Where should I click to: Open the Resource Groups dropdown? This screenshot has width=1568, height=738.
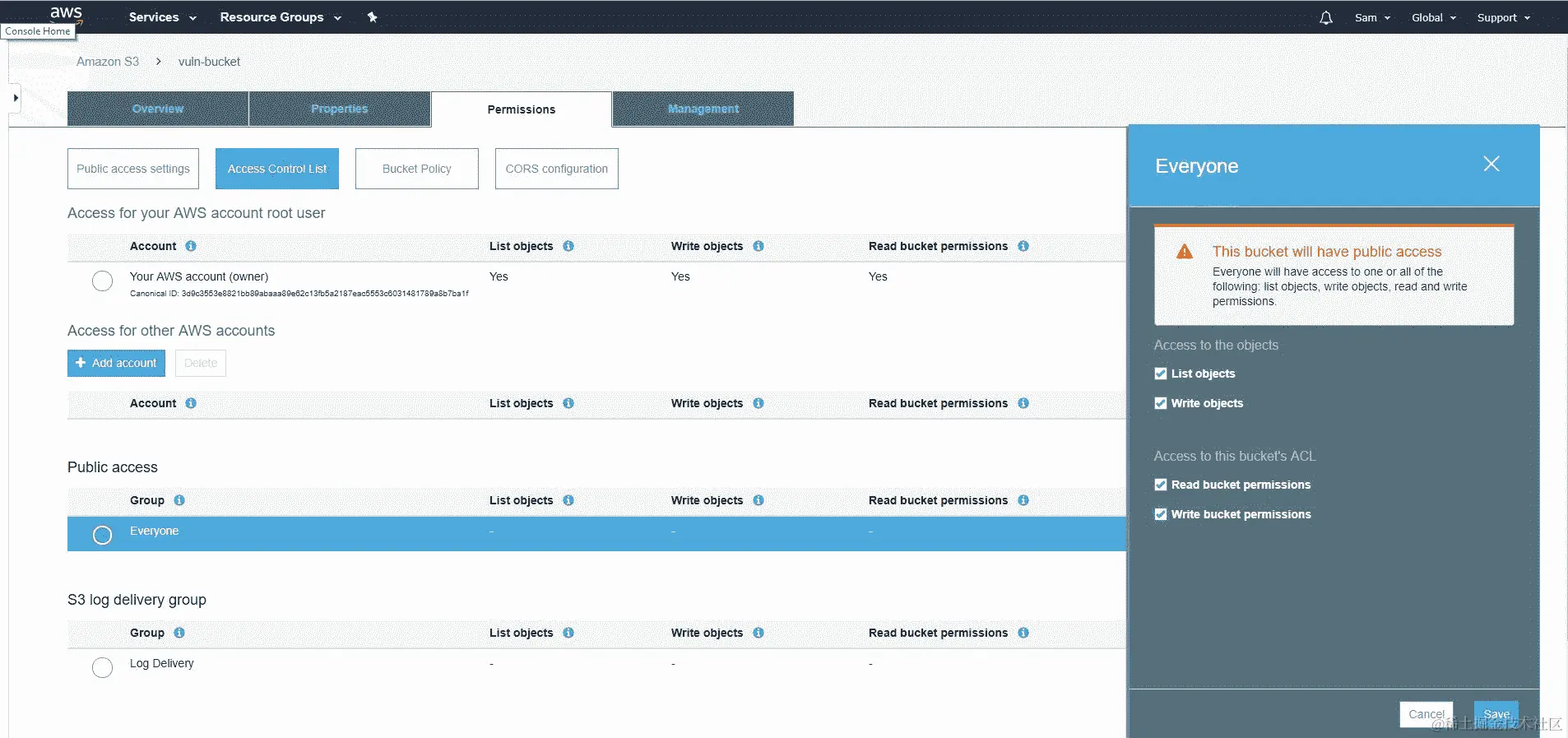[x=280, y=17]
